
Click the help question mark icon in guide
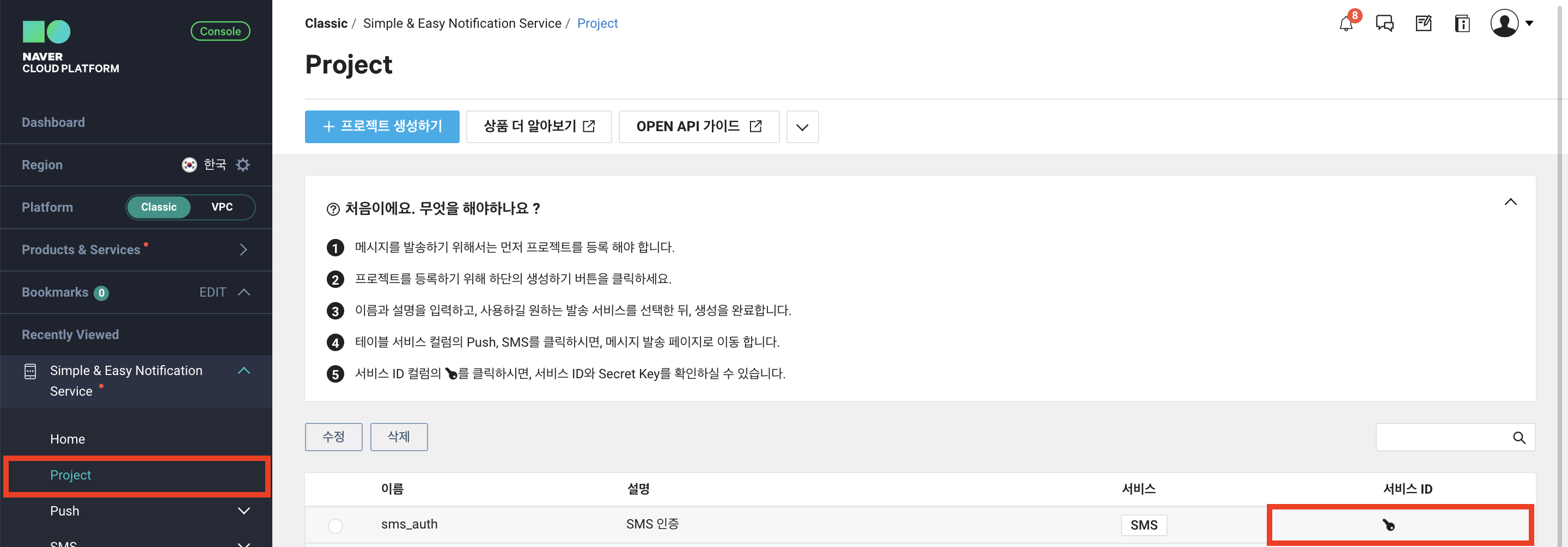coord(333,210)
